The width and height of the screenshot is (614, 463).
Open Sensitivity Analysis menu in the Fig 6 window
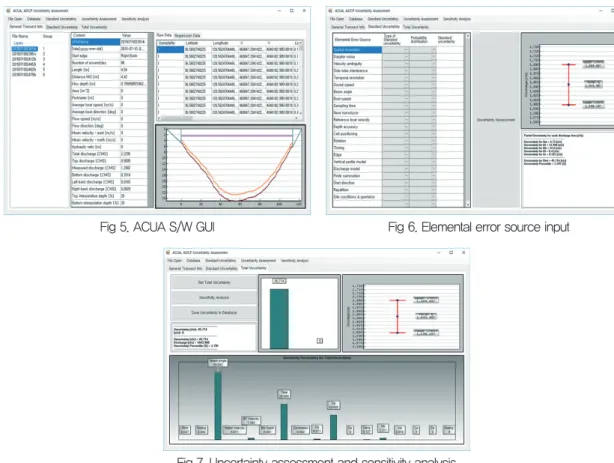click(457, 19)
